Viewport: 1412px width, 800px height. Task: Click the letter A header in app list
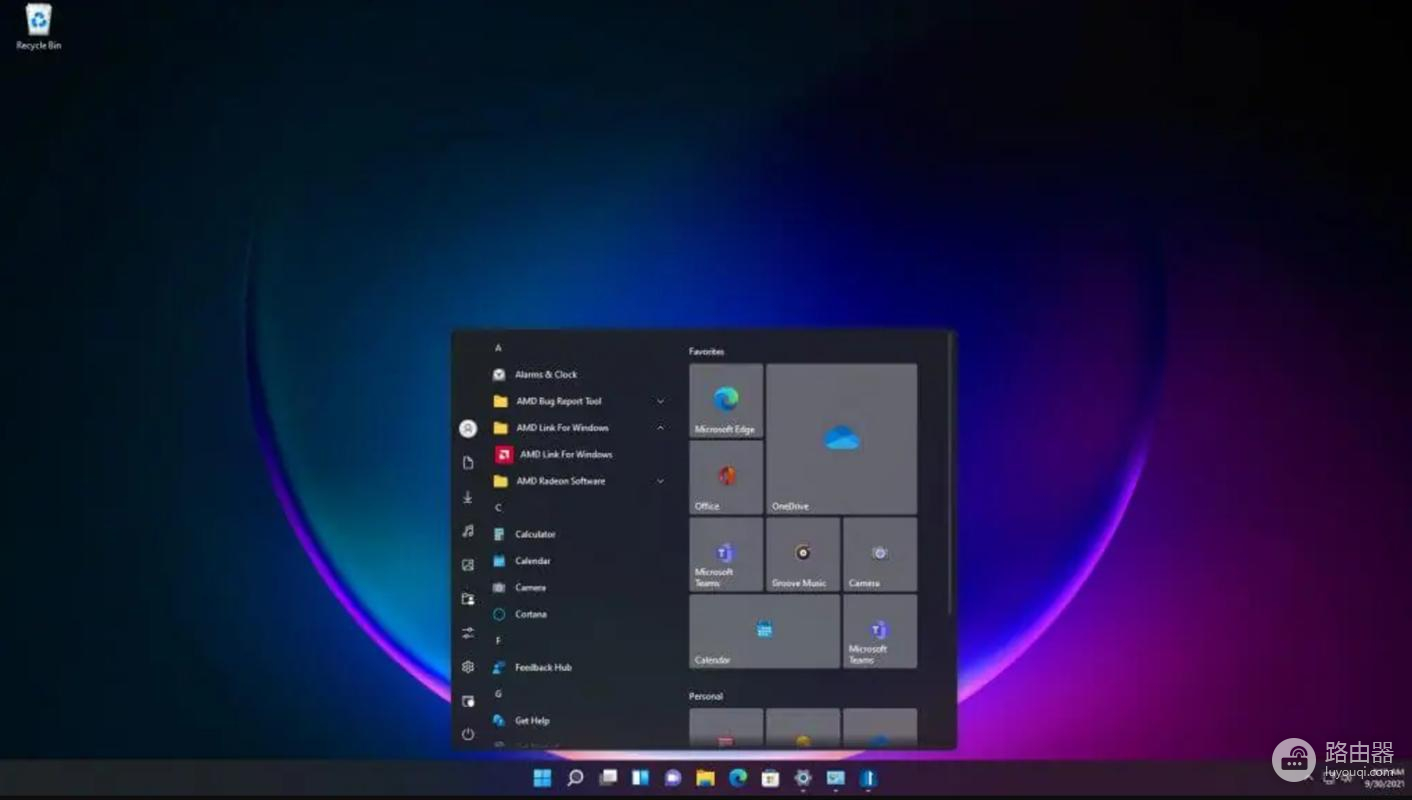[x=498, y=348]
